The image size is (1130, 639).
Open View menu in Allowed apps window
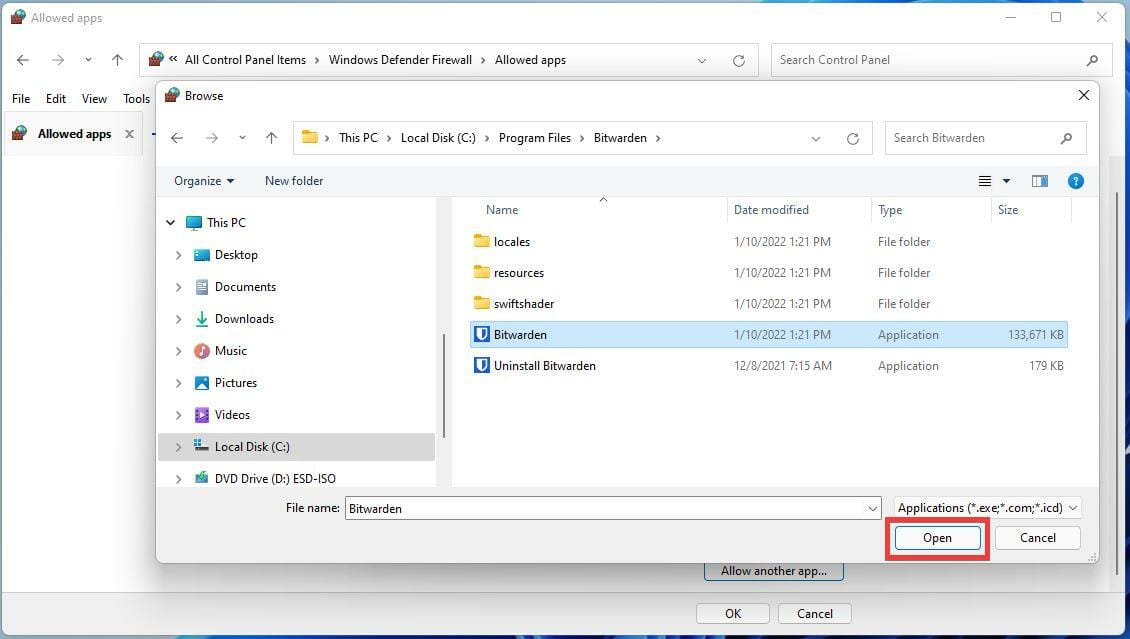point(94,99)
